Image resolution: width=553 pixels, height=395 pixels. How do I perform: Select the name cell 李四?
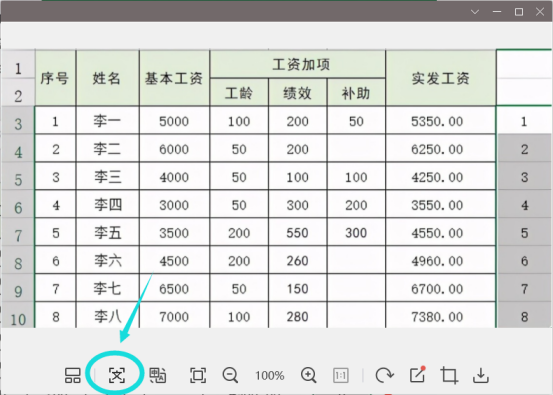pyautogui.click(x=108, y=204)
